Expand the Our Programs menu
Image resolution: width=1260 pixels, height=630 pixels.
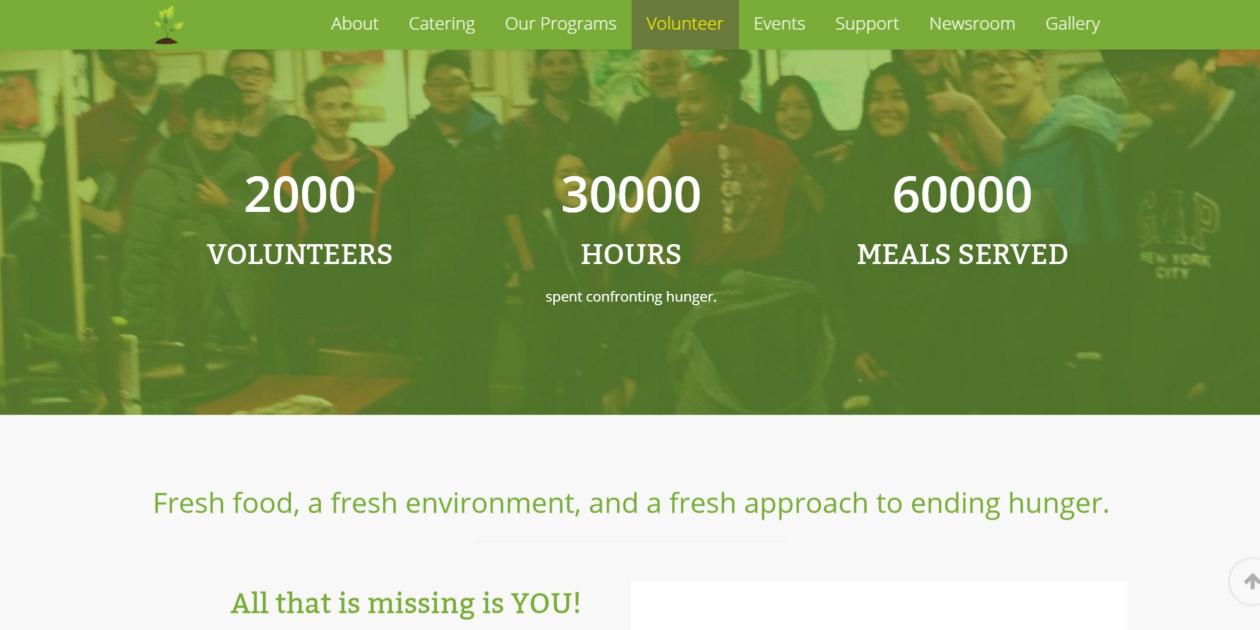561,24
